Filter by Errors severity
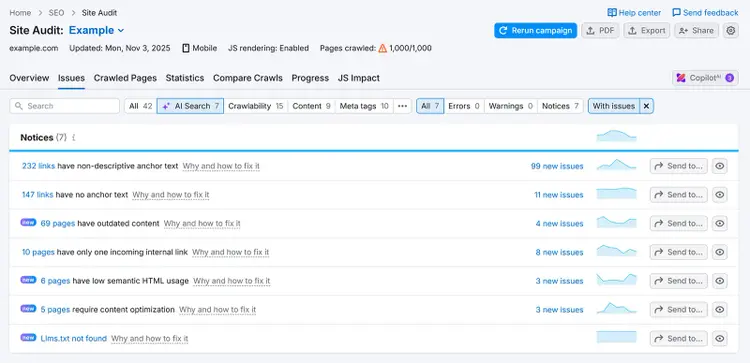750x363 pixels. point(464,106)
